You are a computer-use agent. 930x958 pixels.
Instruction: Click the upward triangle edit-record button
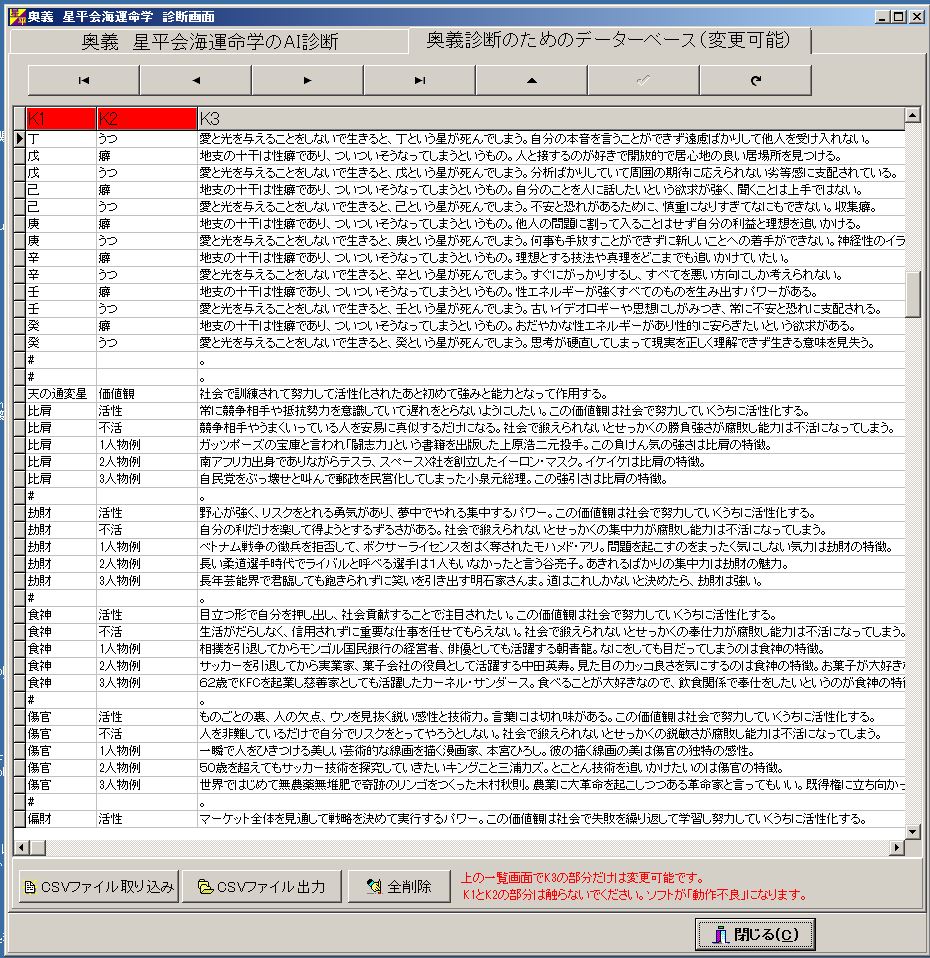(532, 80)
